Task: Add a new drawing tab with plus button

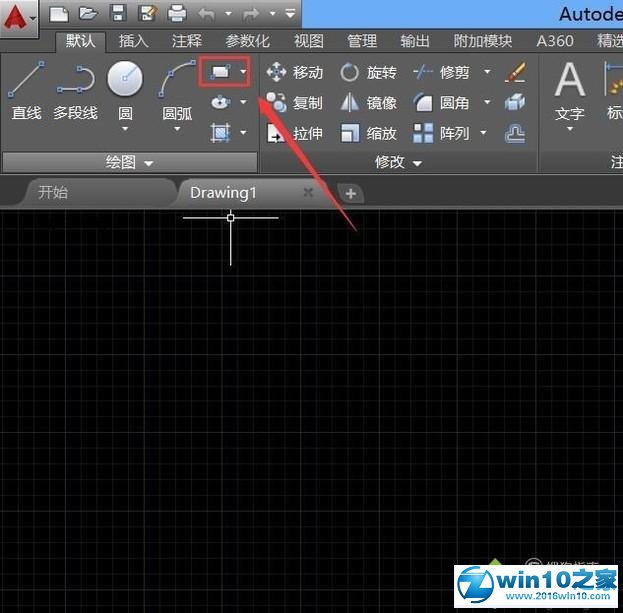Action: tap(350, 193)
